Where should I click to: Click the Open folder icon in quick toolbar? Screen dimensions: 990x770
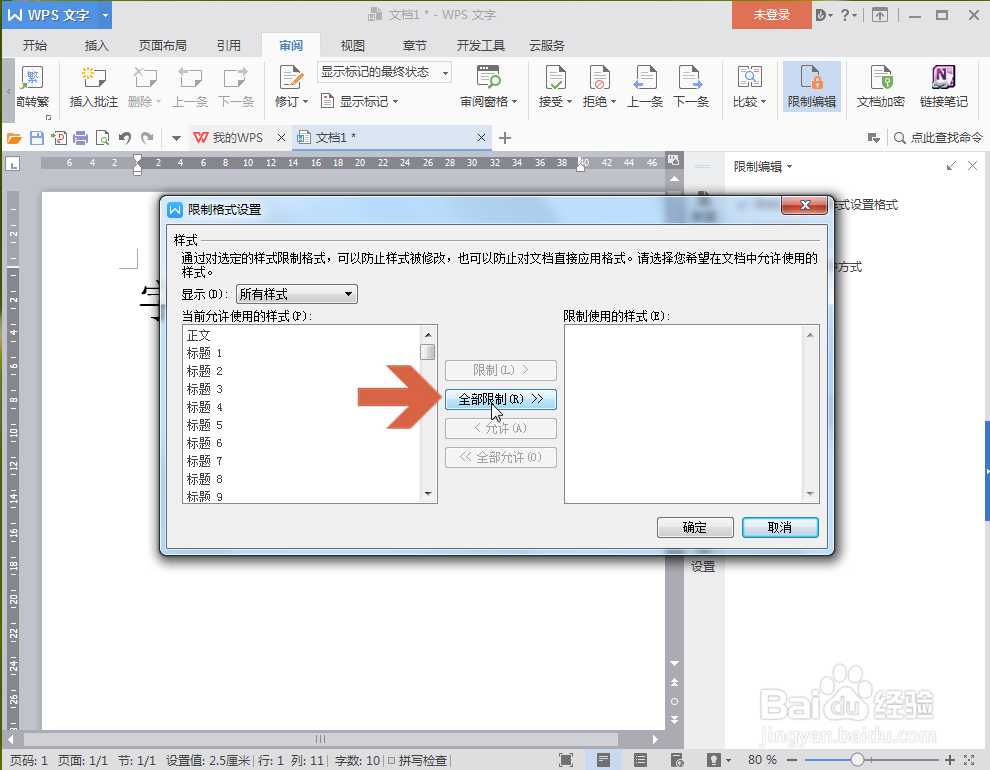15,138
